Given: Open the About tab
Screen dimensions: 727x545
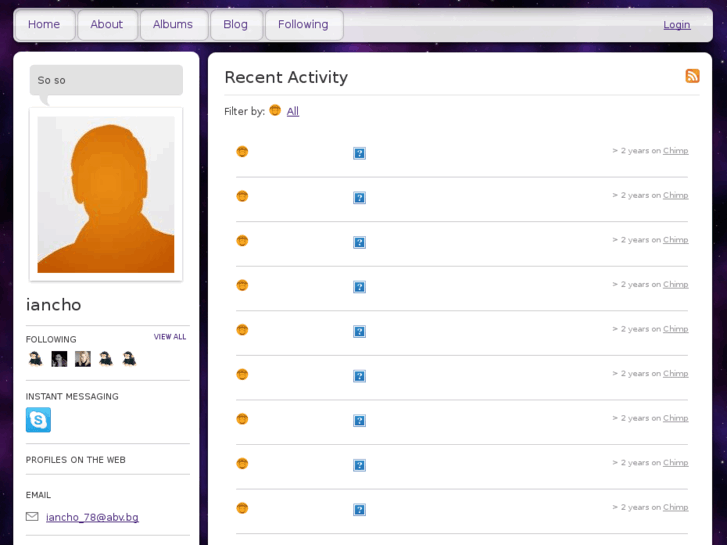Looking at the screenshot, I should [x=107, y=25].
